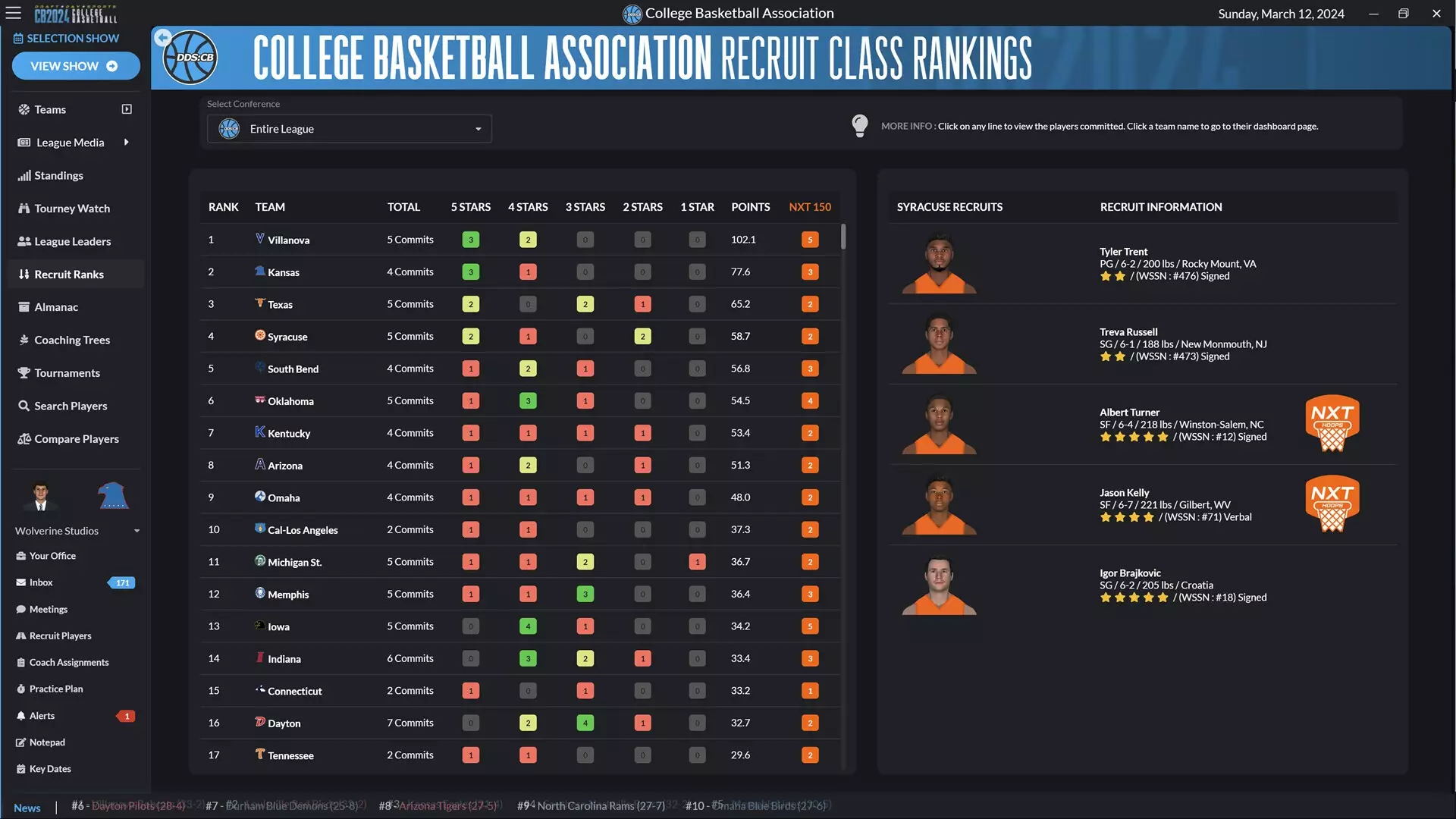Click Tyler Trent's recruit portrait thumbnail
The width and height of the screenshot is (1456, 819).
(939, 263)
